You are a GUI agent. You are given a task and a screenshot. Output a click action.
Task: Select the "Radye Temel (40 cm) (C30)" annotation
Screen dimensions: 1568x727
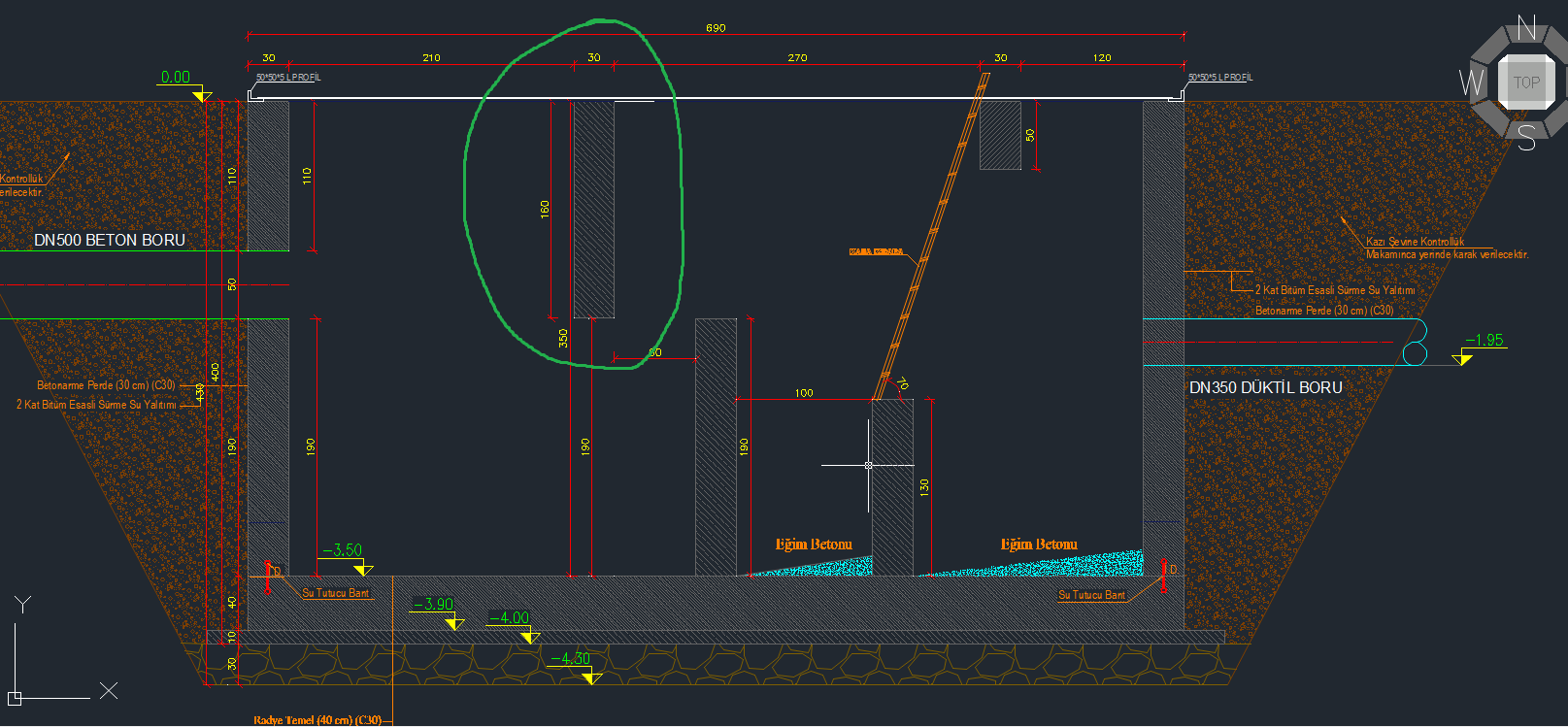click(x=317, y=720)
